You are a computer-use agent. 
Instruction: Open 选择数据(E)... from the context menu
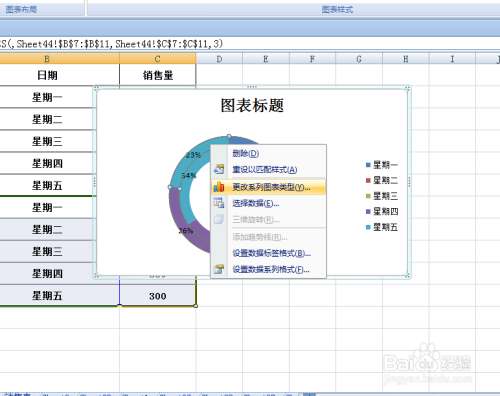pyautogui.click(x=255, y=203)
